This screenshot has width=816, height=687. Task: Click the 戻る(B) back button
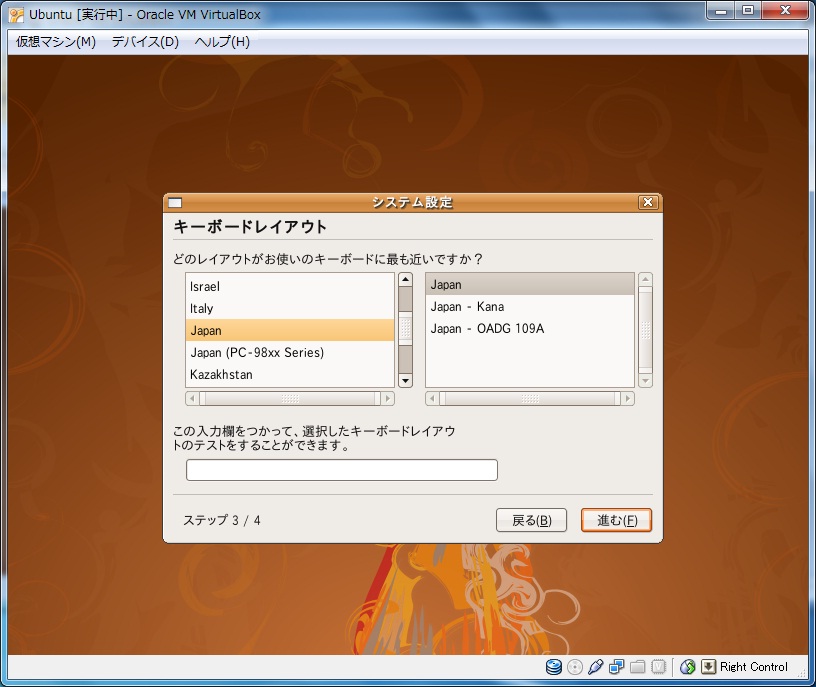coord(531,520)
